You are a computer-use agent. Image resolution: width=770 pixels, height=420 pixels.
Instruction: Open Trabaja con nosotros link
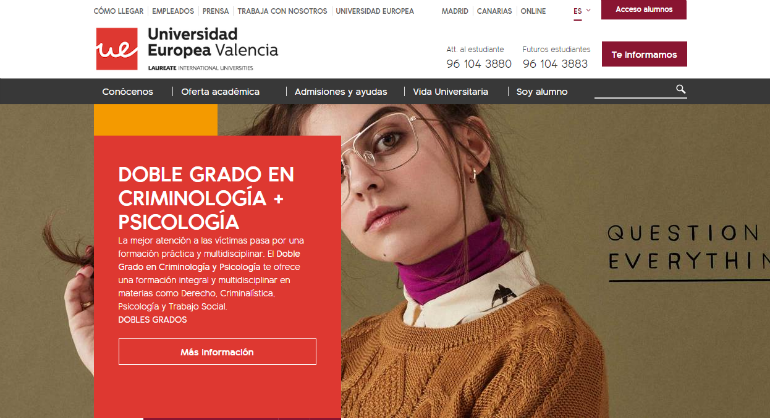282,11
